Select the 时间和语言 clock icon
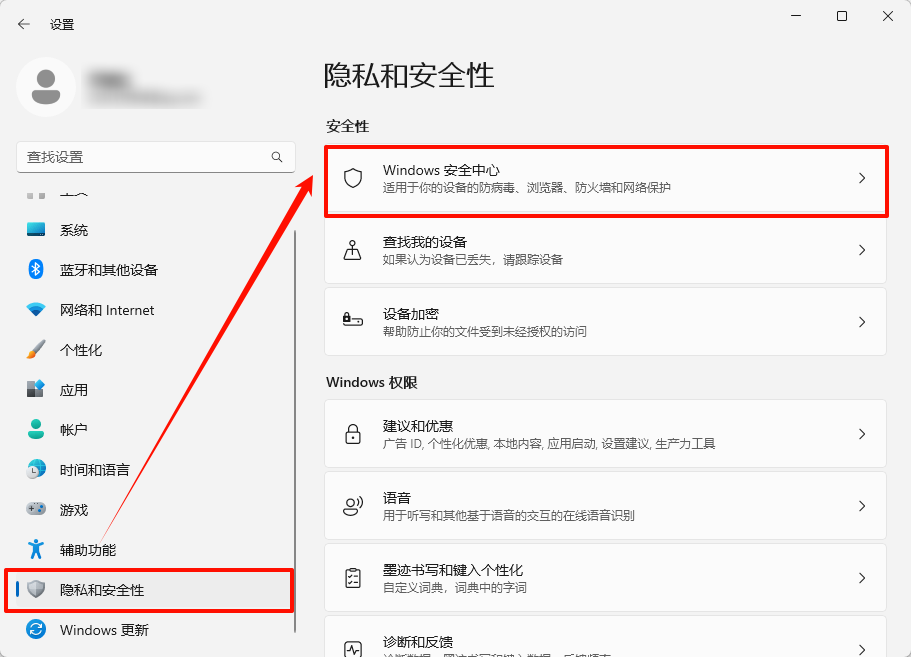This screenshot has width=911, height=657. [34, 469]
